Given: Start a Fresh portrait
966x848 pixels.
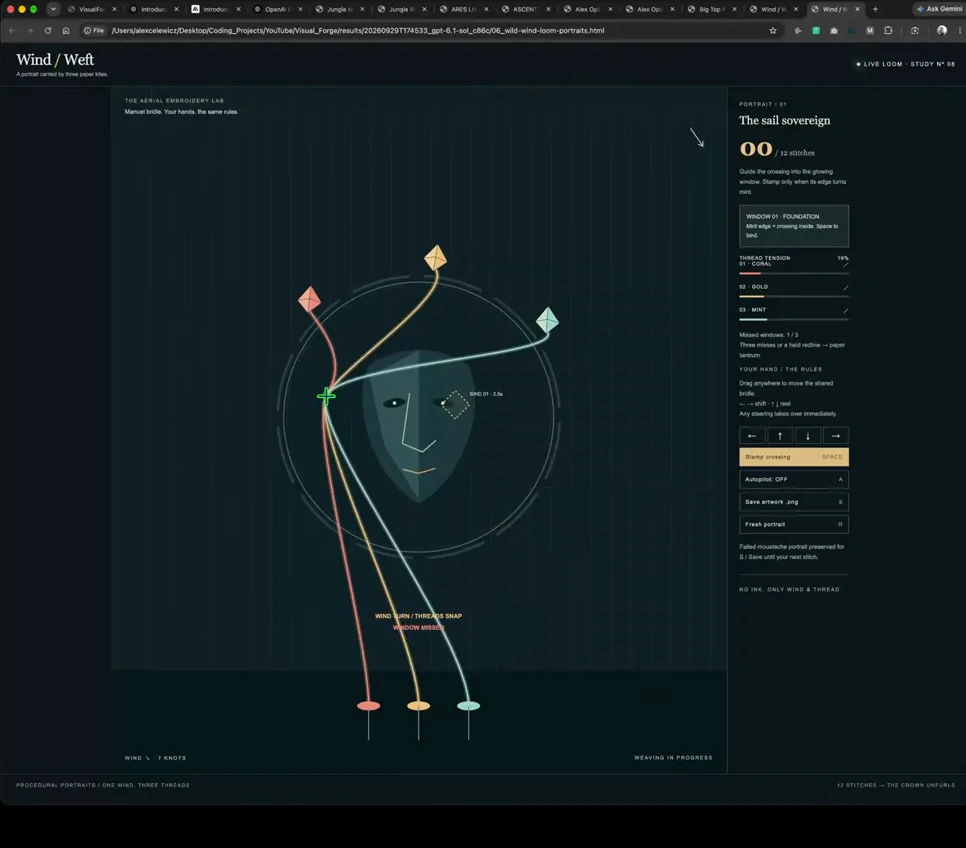Looking at the screenshot, I should click(794, 524).
